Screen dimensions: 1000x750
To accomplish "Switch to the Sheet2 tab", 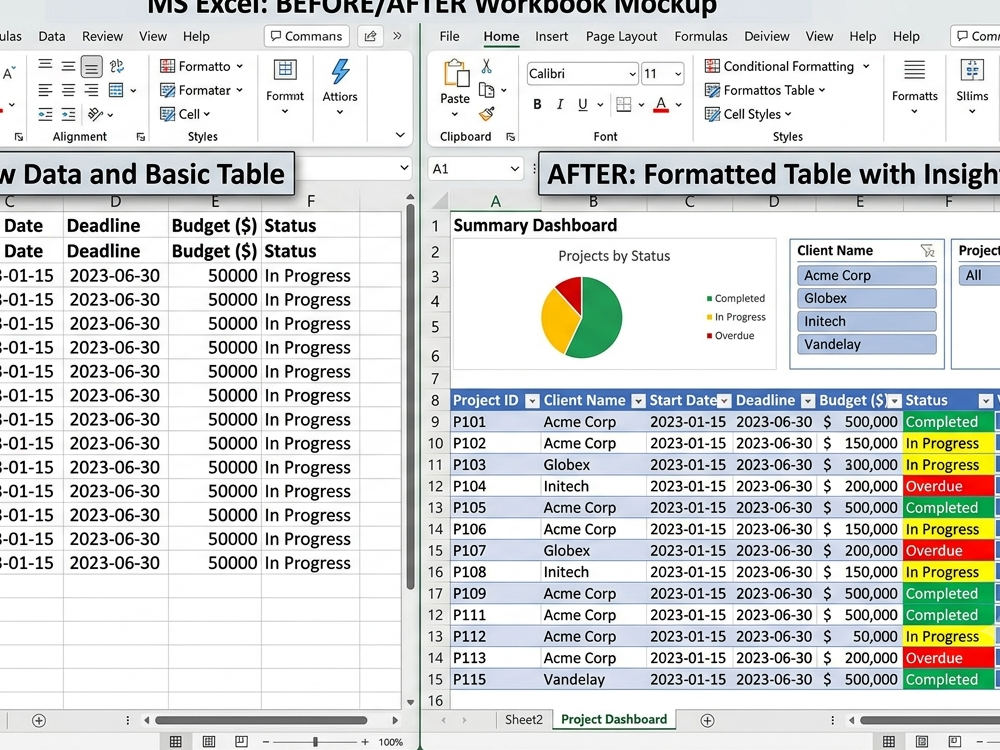I will [524, 720].
